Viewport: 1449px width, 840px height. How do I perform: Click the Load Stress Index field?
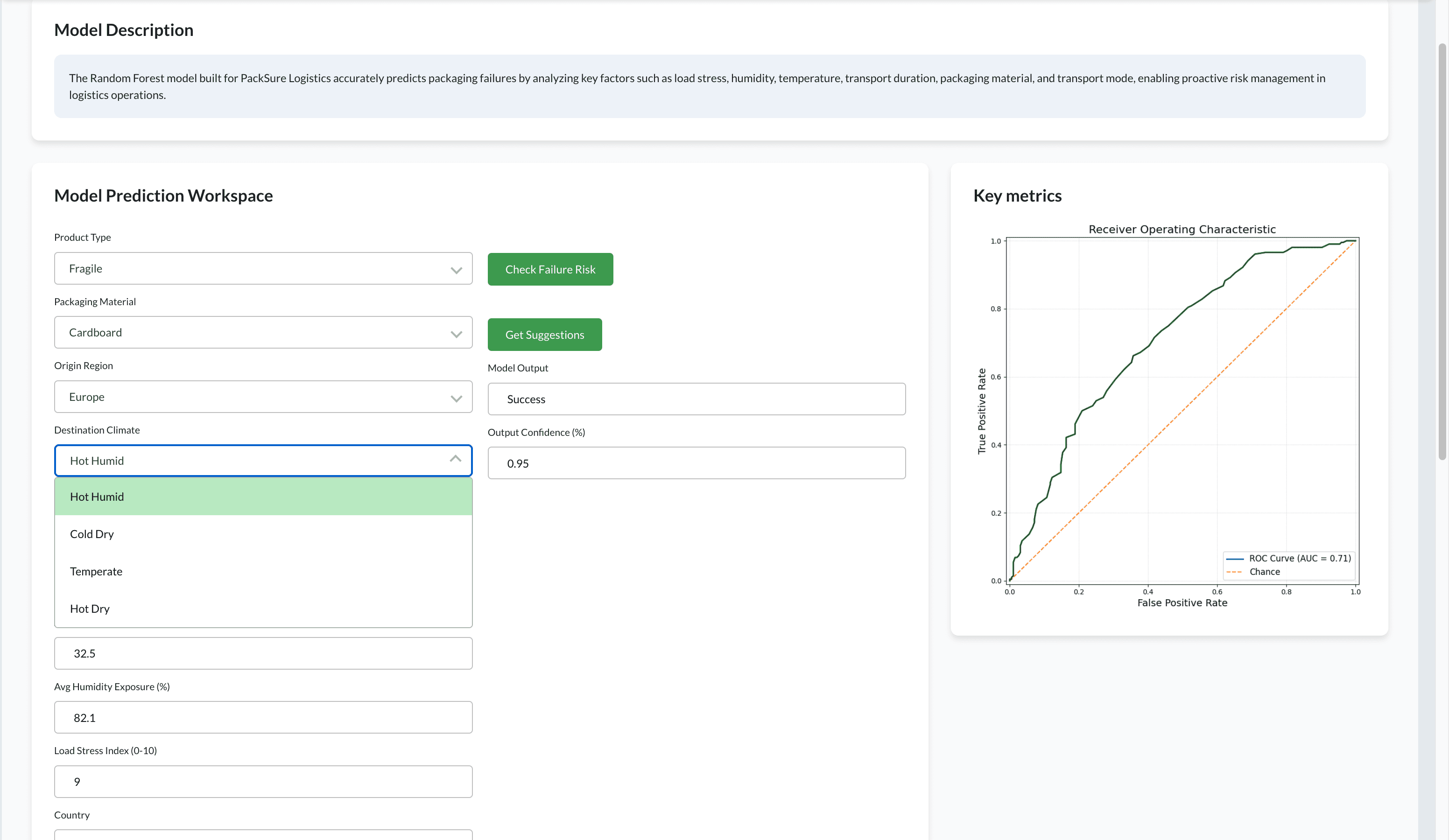[x=263, y=781]
